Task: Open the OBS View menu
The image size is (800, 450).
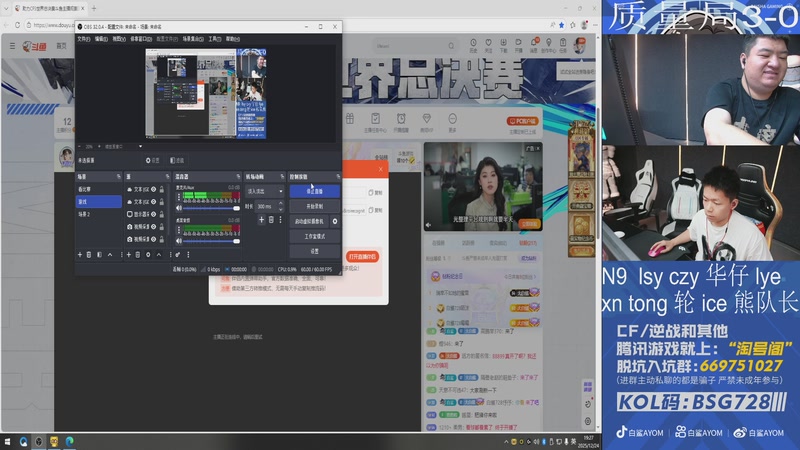Action: coord(119,39)
